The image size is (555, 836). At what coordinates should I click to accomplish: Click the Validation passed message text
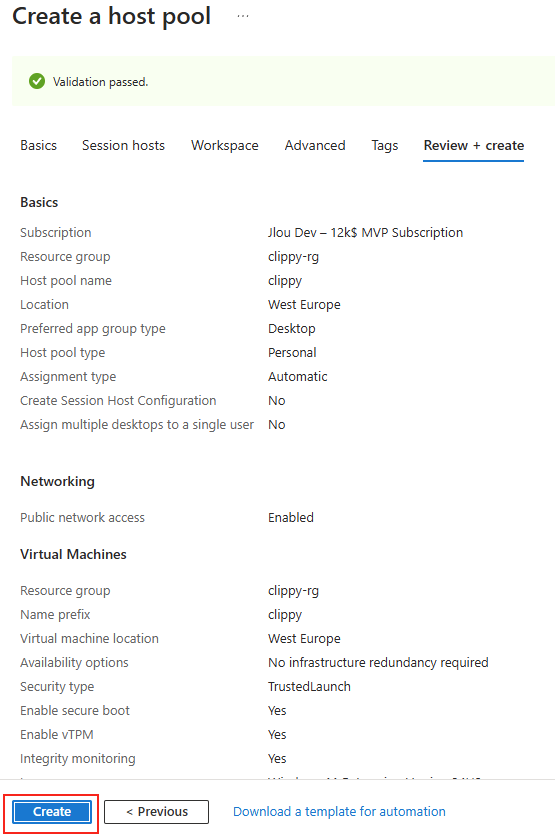click(x=100, y=82)
